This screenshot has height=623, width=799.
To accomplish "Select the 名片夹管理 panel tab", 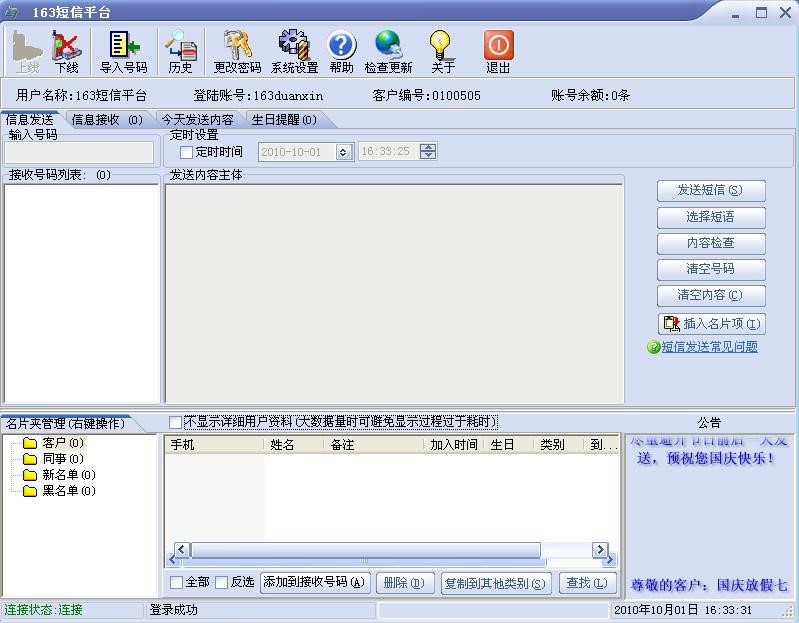I will (x=65, y=423).
